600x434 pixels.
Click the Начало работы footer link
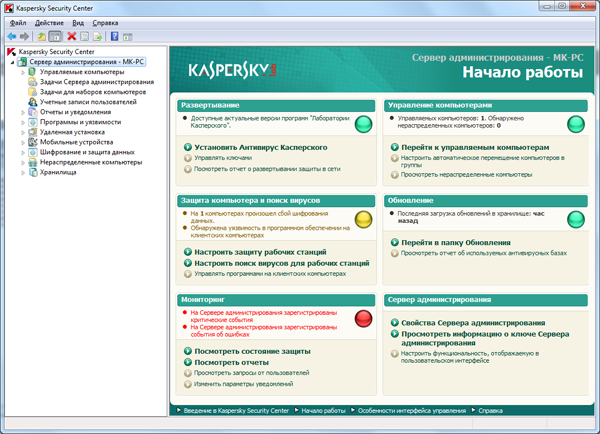[323, 411]
